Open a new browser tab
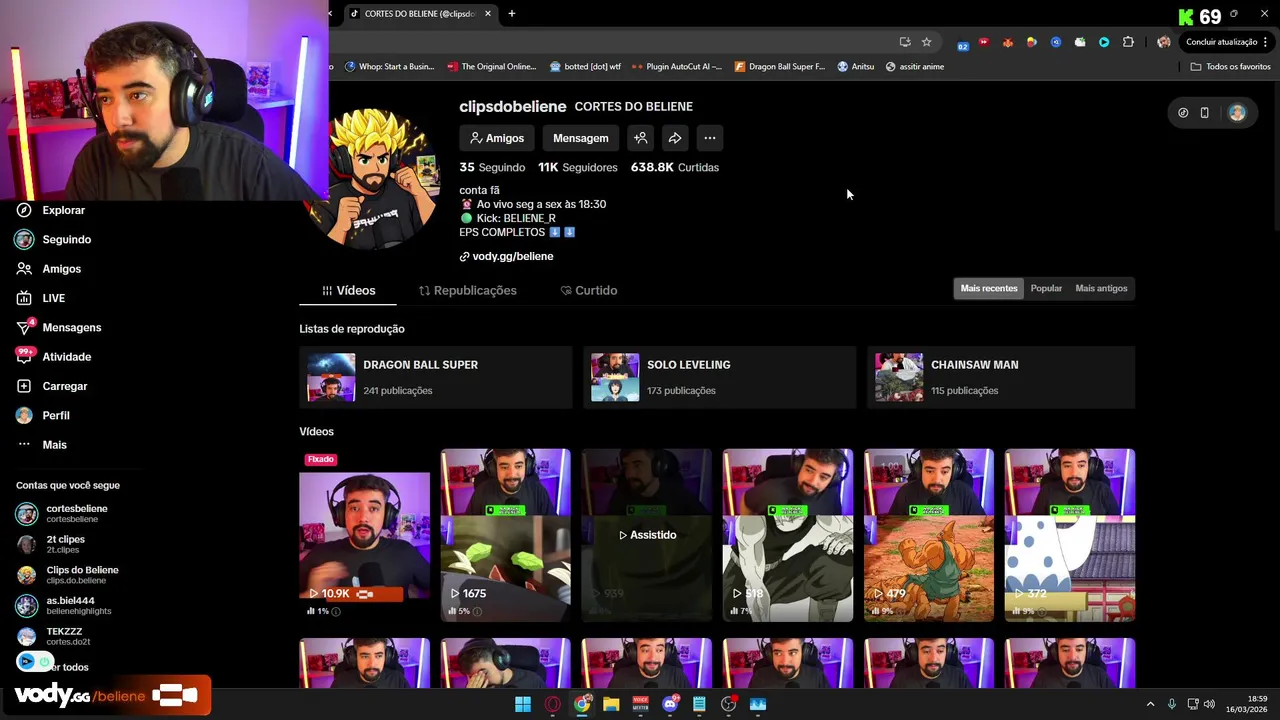Screen dimensions: 1280x720 tap(511, 14)
